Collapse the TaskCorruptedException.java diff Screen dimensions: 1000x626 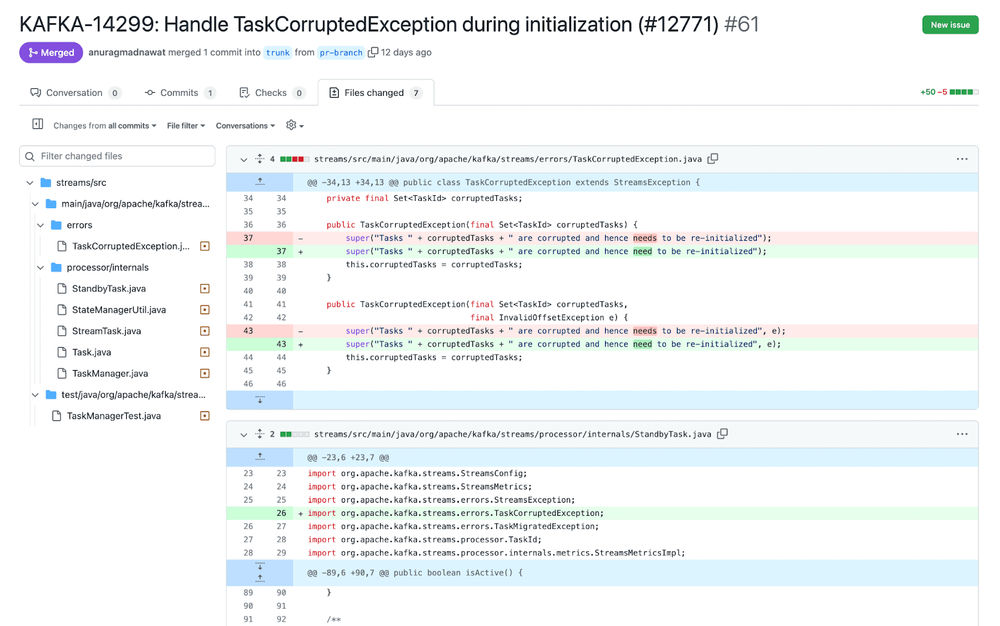(243, 159)
